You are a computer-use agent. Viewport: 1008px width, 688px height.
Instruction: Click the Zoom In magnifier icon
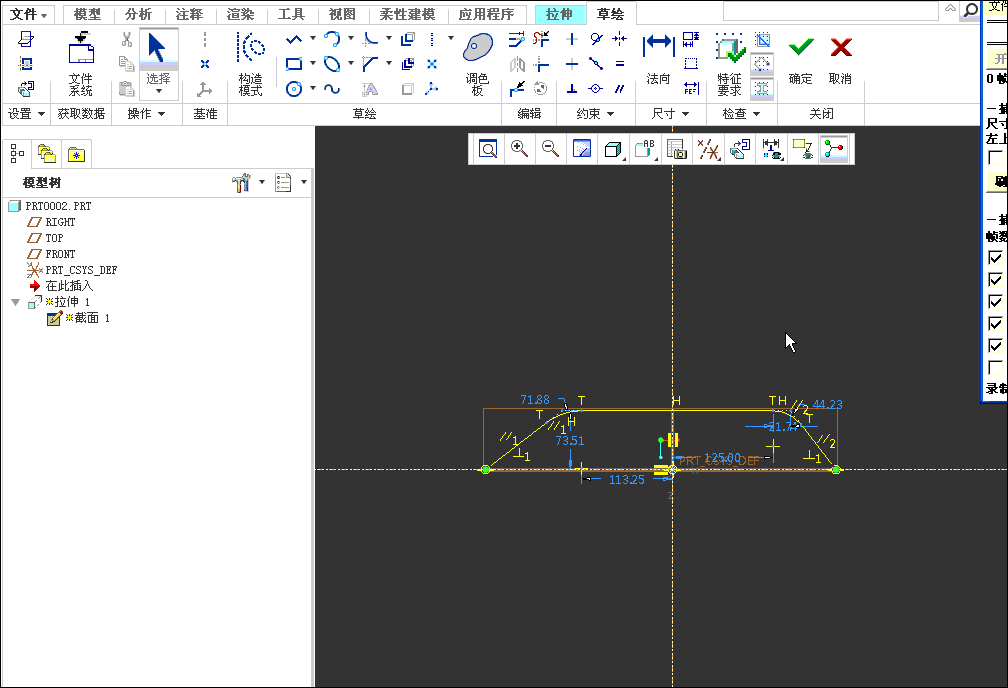(519, 149)
